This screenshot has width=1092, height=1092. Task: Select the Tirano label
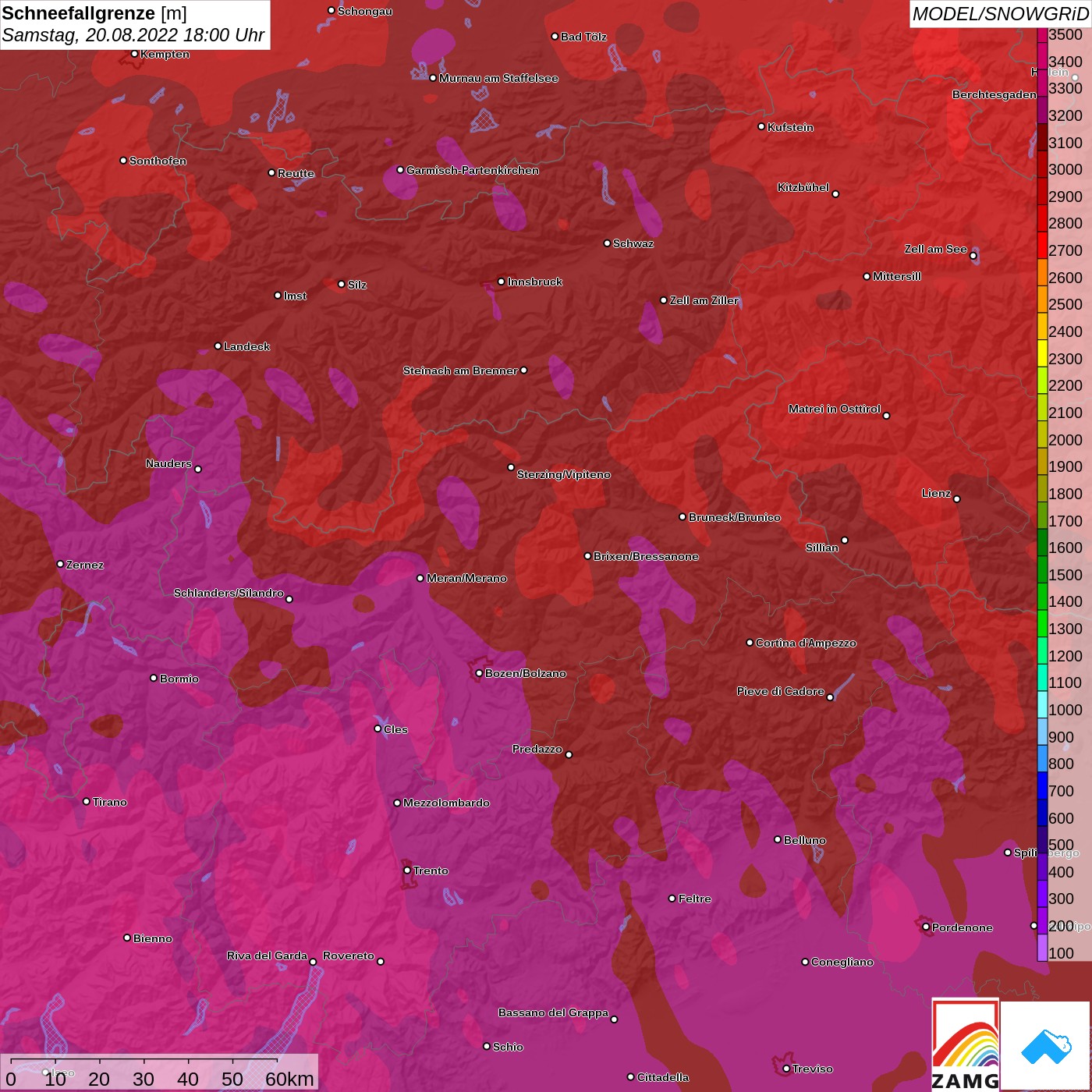tap(109, 802)
